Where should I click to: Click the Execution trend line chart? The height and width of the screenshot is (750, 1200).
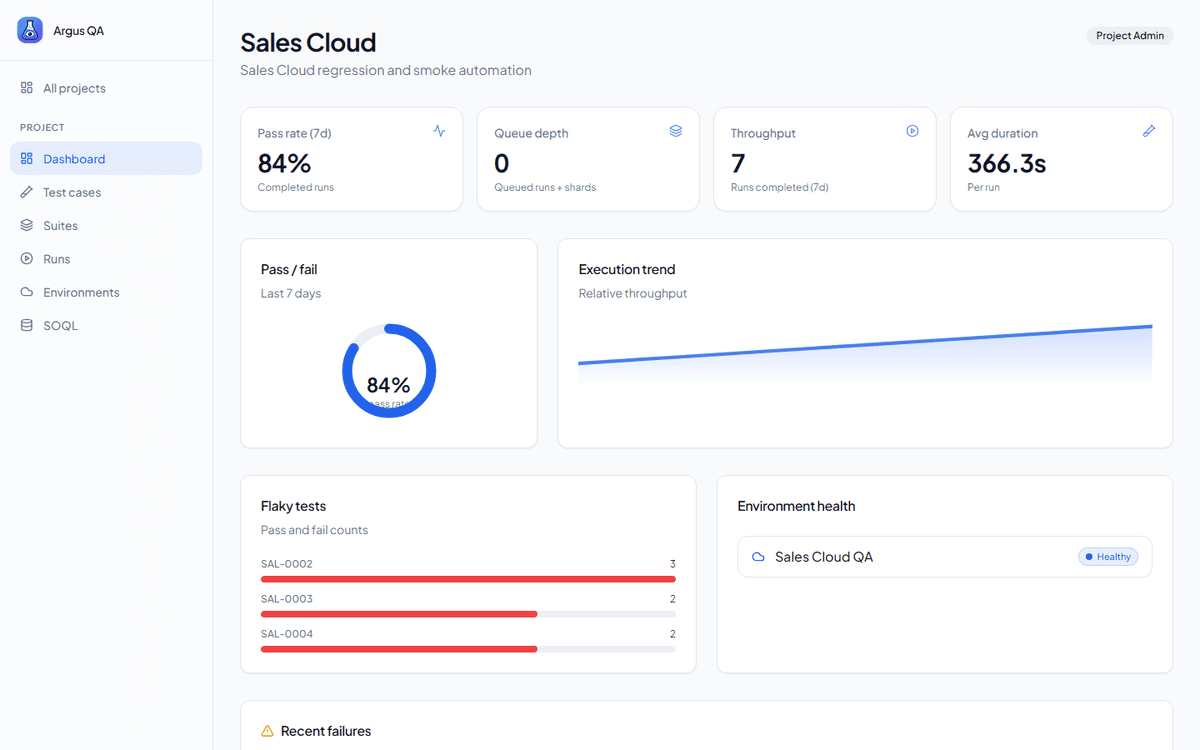click(x=865, y=355)
